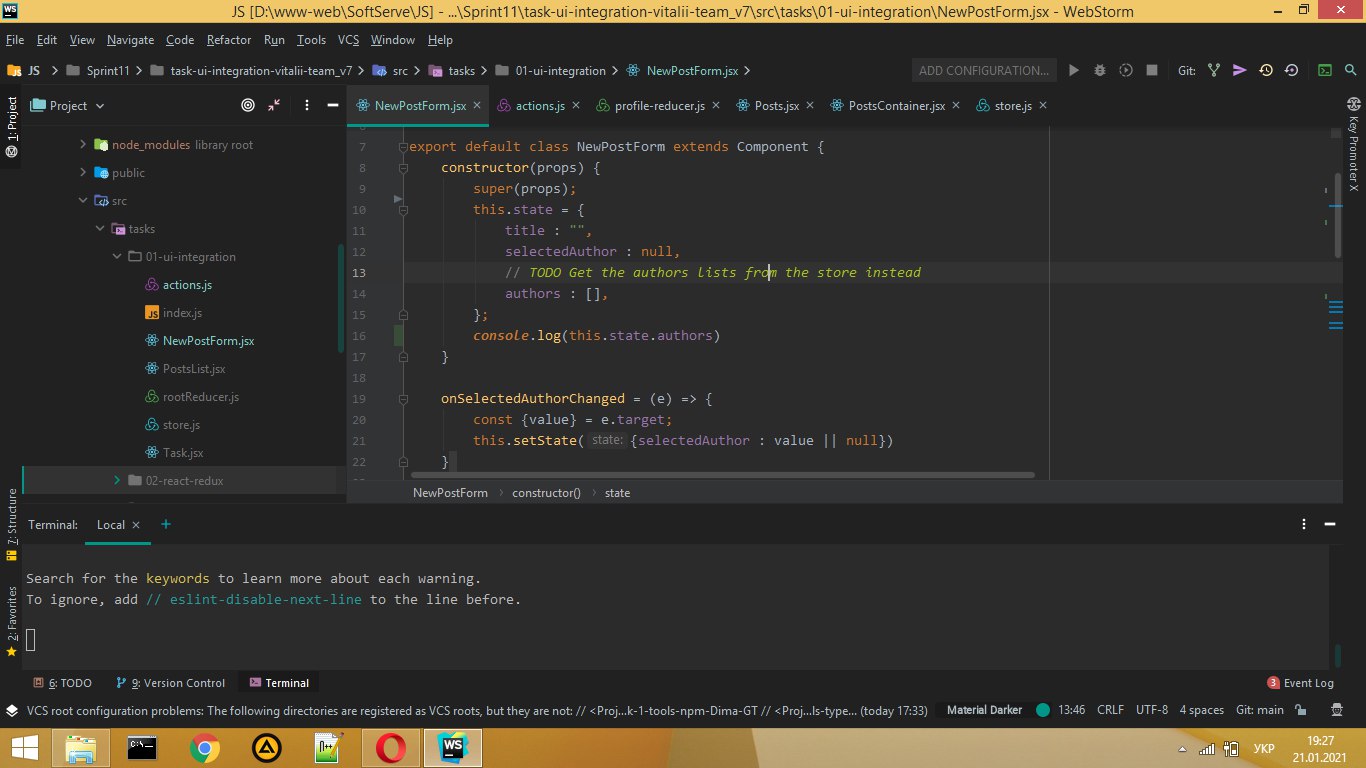Click the Debug bug icon

[1100, 71]
